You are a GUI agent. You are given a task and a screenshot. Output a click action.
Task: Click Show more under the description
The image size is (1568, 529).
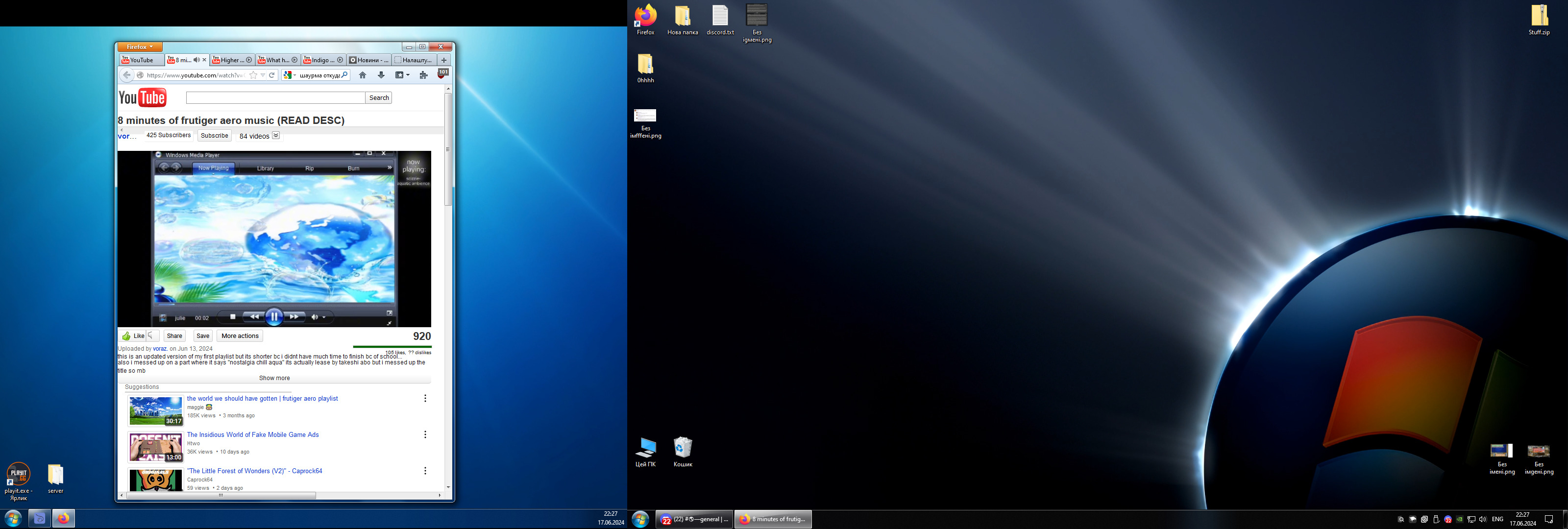274,378
